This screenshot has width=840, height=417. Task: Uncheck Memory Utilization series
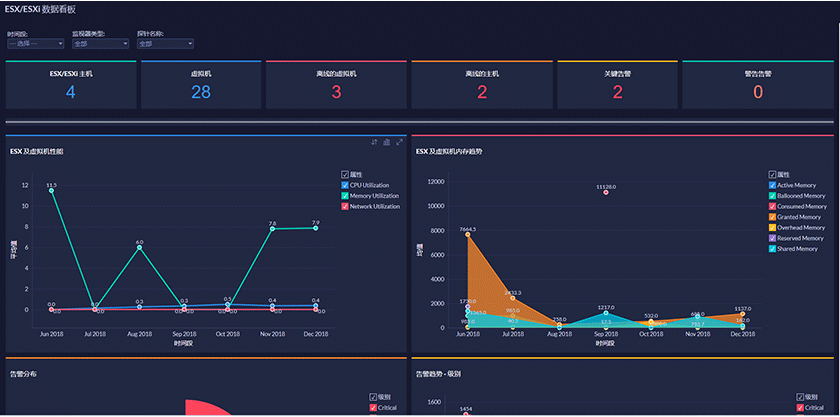point(344,196)
